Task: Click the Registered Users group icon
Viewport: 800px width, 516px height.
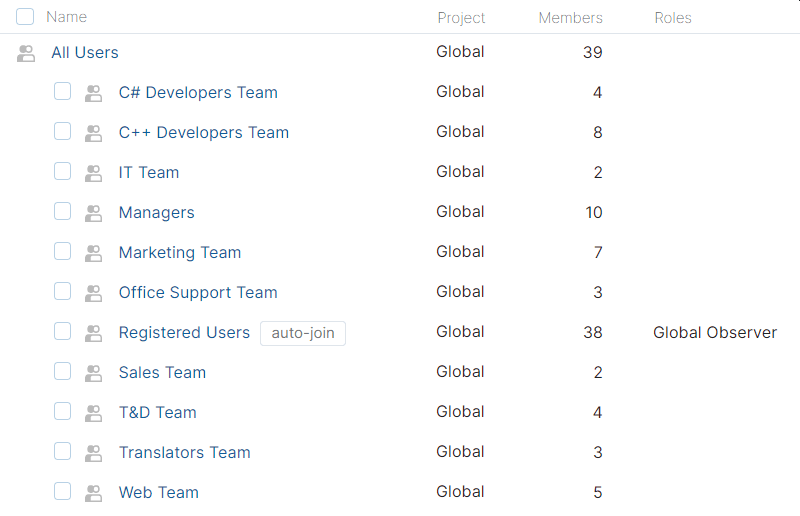Action: [x=93, y=333]
